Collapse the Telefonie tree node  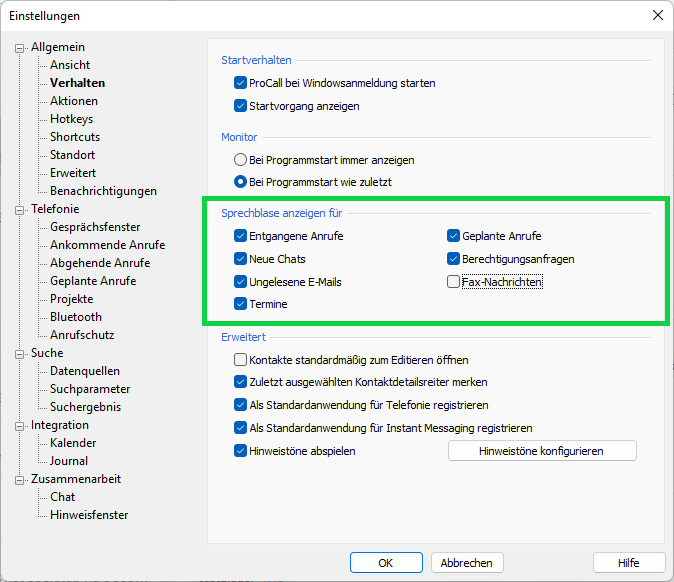click(20, 210)
